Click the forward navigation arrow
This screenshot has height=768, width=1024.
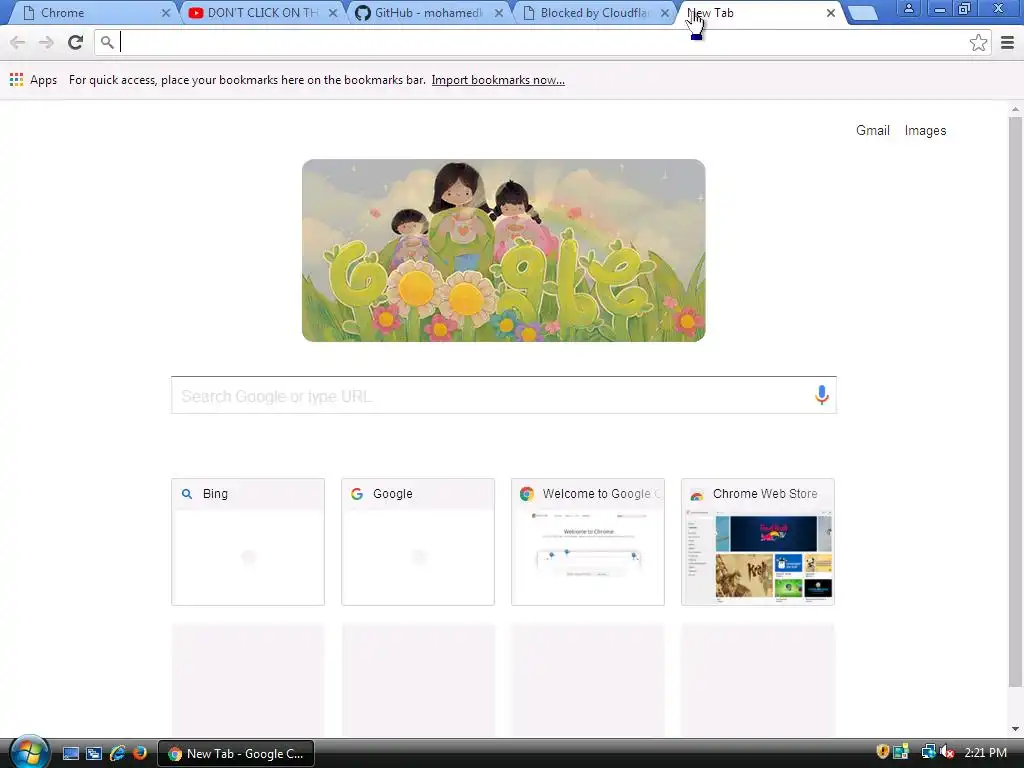[46, 42]
